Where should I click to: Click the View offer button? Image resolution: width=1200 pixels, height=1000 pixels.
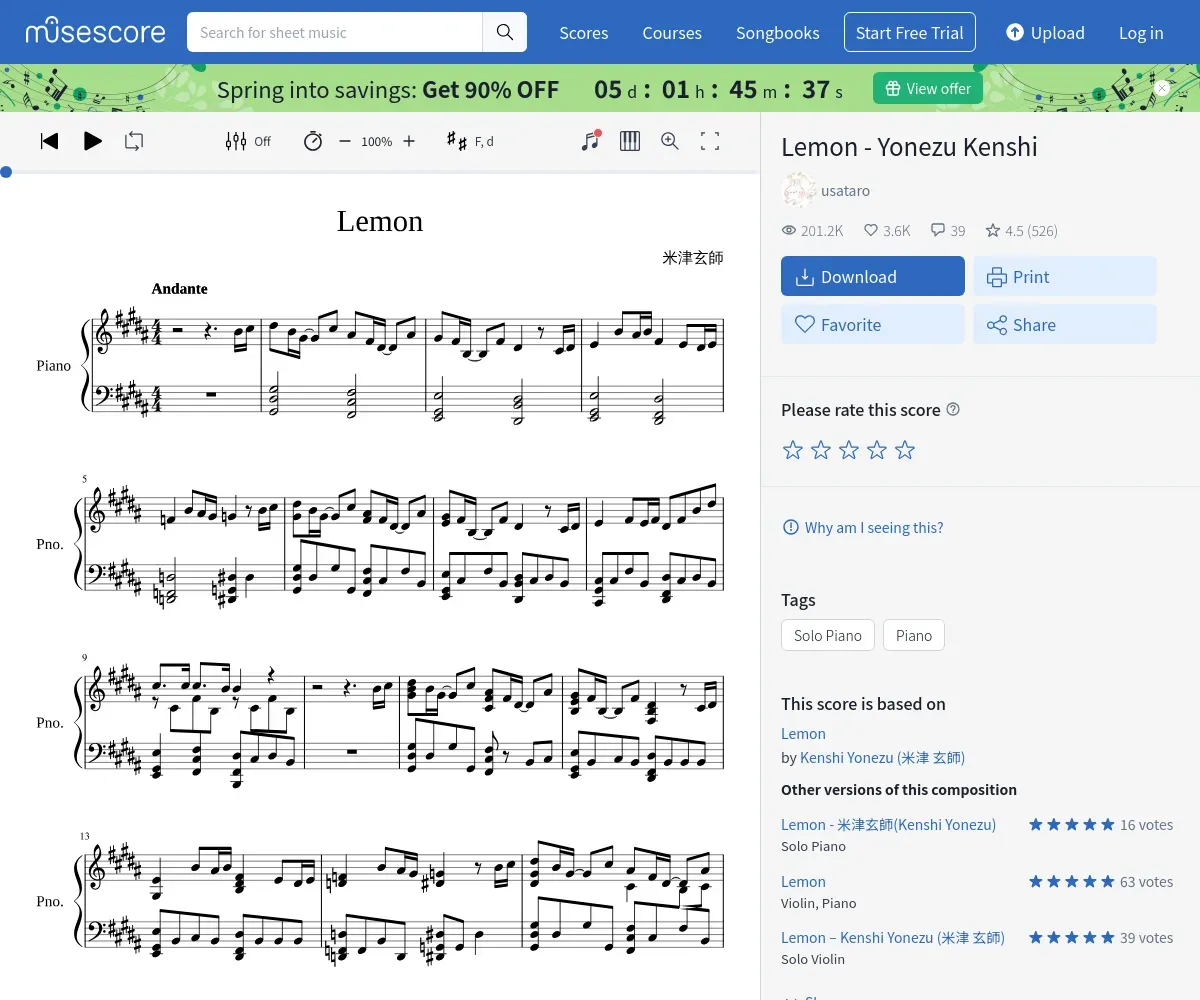coord(928,88)
